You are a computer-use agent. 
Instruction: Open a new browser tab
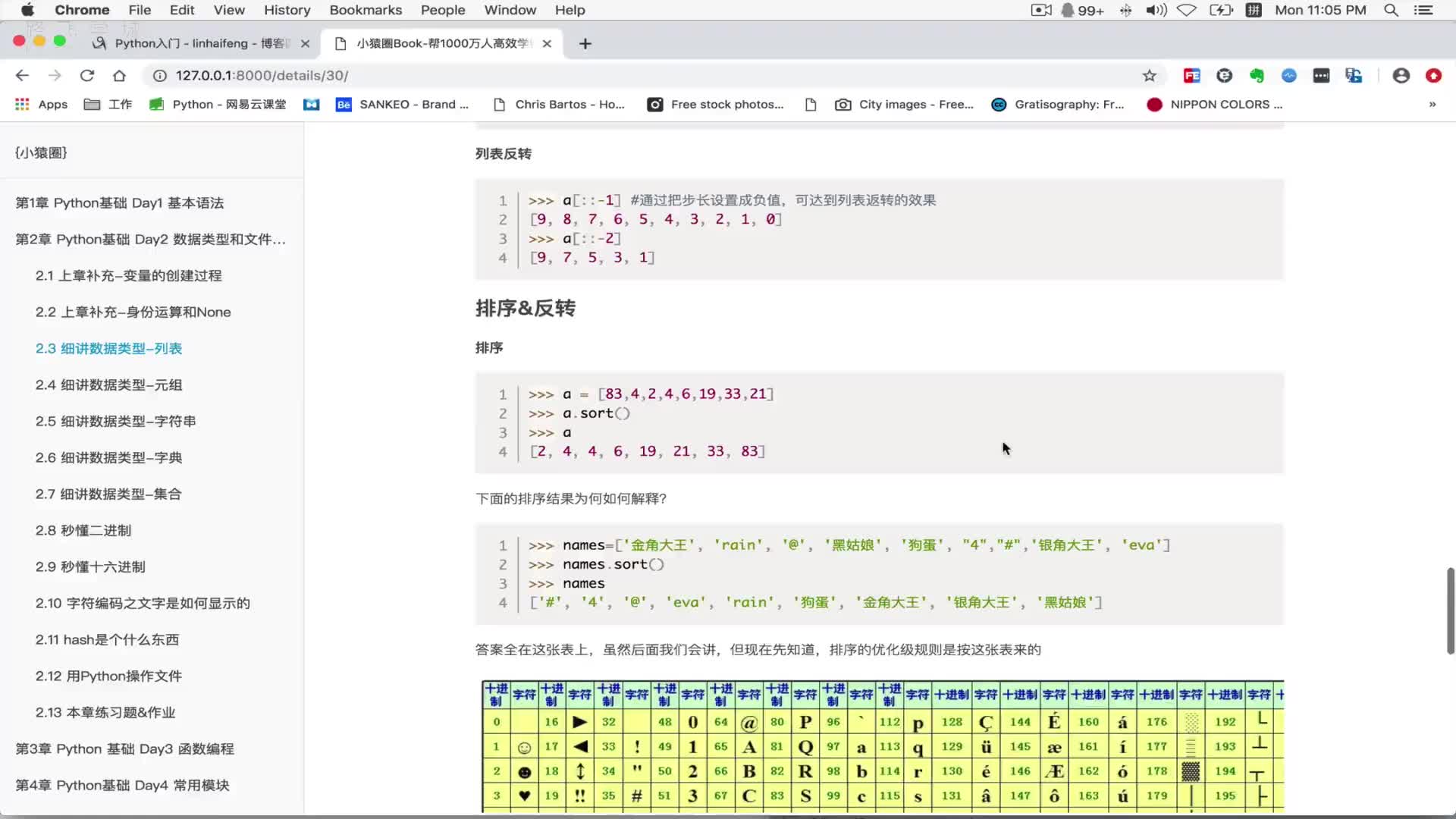pos(585,43)
